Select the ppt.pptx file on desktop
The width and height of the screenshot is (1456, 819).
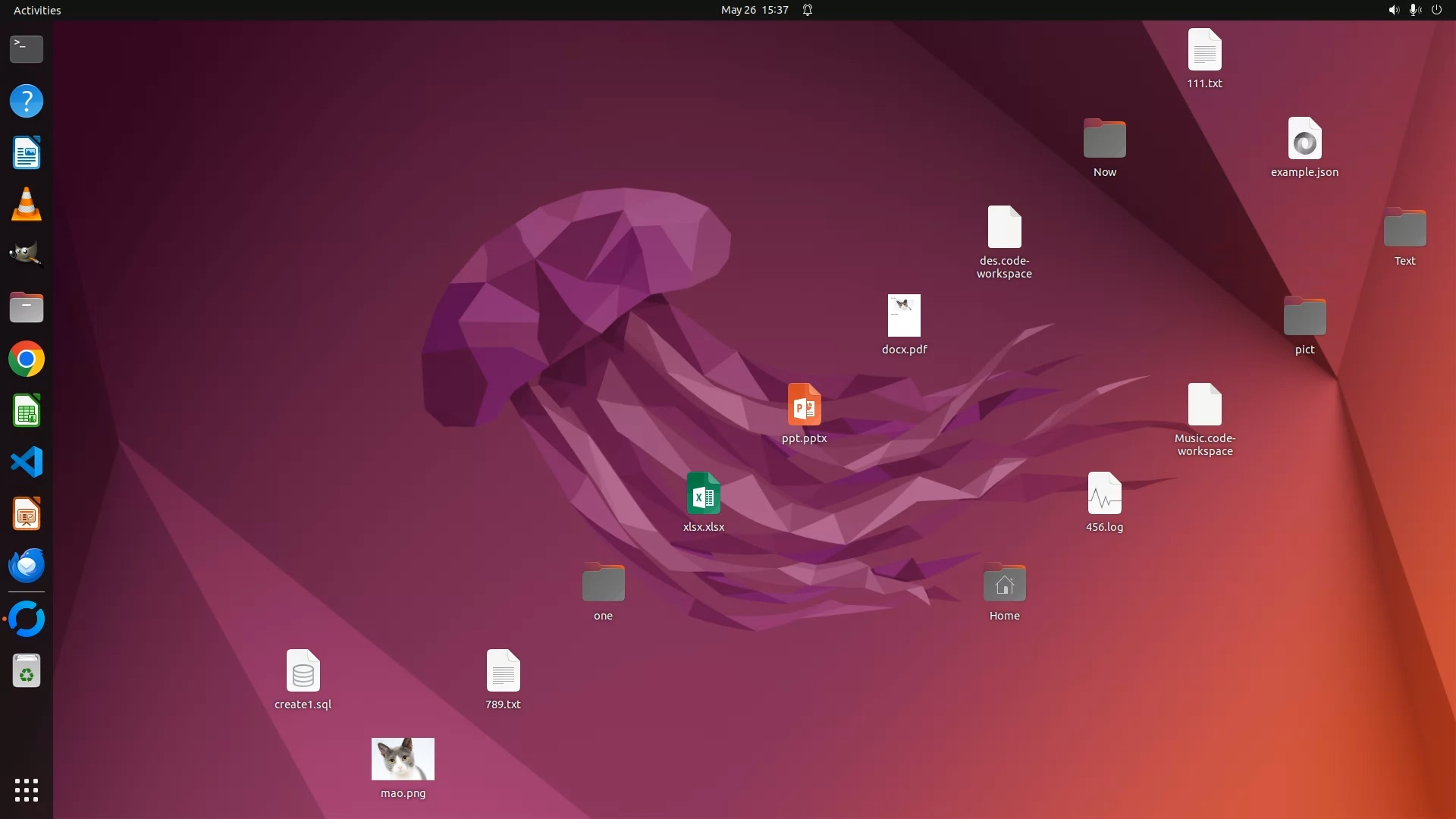[x=804, y=405]
